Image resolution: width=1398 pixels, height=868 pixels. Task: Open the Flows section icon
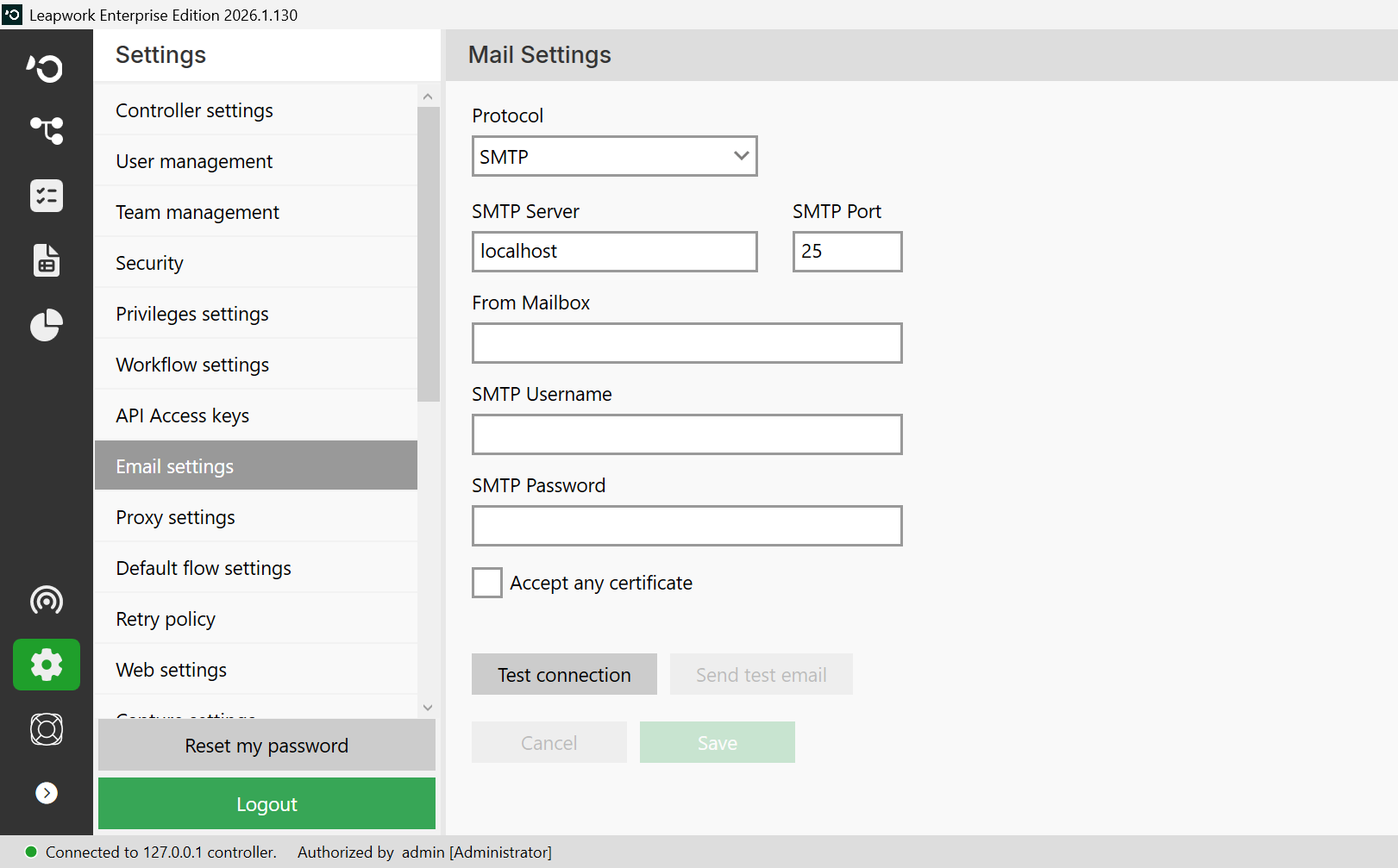46,131
